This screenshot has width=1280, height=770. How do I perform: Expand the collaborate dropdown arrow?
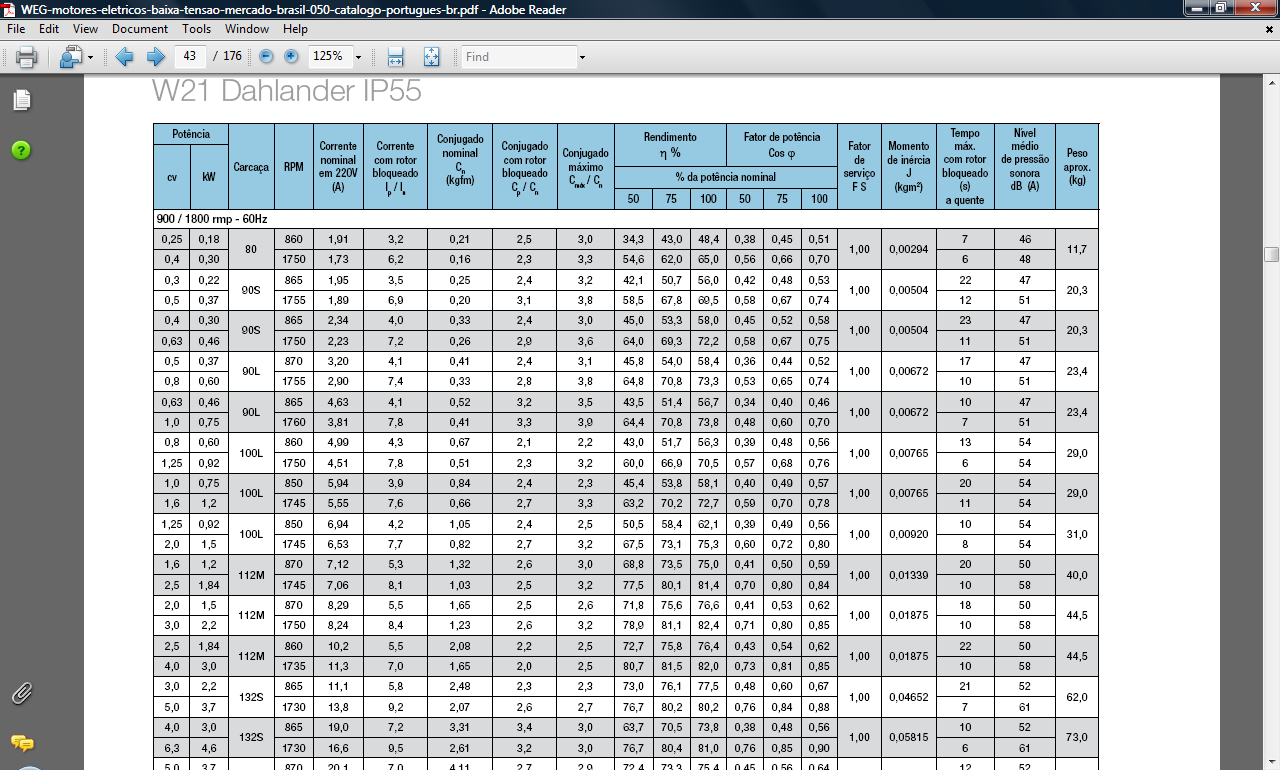point(90,58)
